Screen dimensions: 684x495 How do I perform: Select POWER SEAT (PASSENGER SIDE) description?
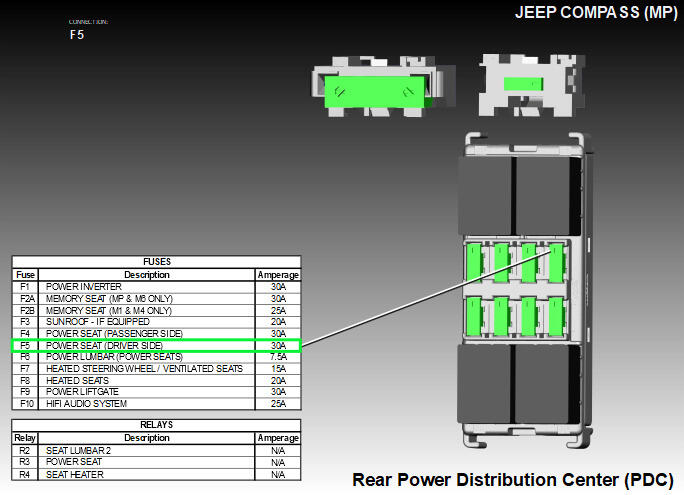[114, 334]
